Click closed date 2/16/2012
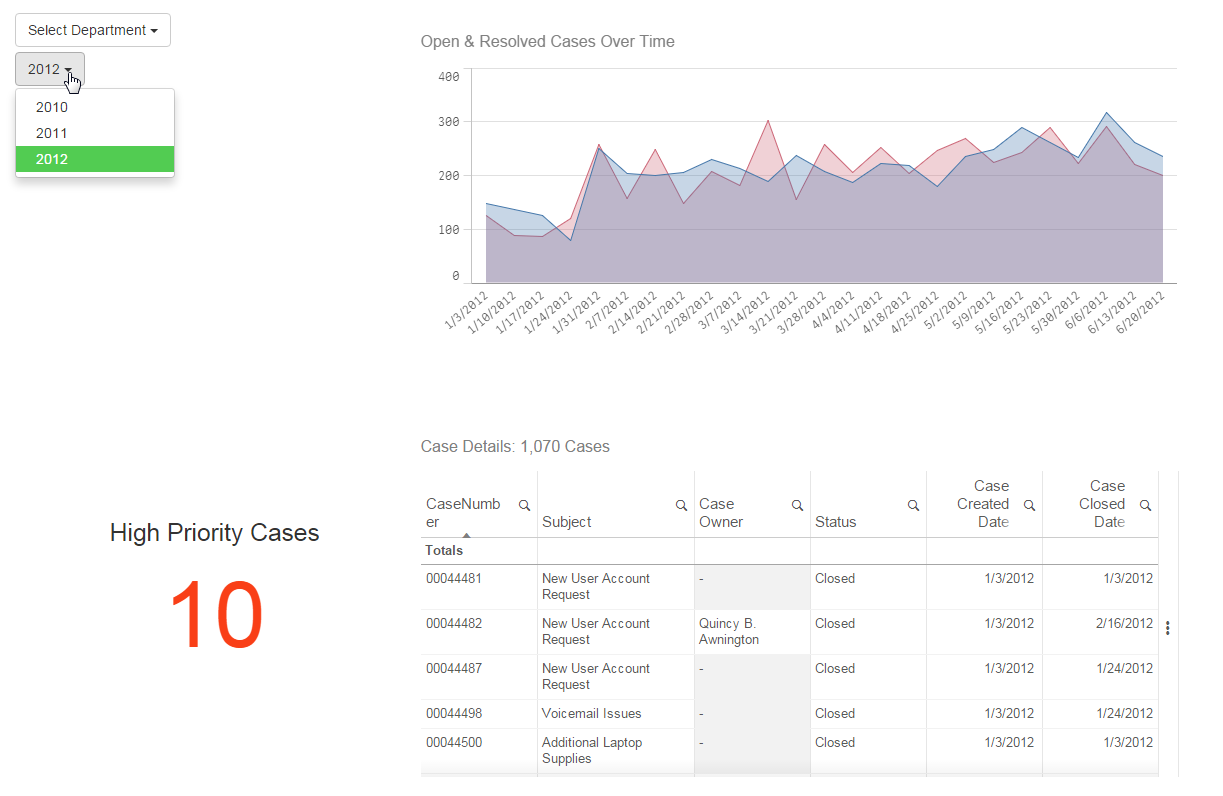 click(1124, 623)
